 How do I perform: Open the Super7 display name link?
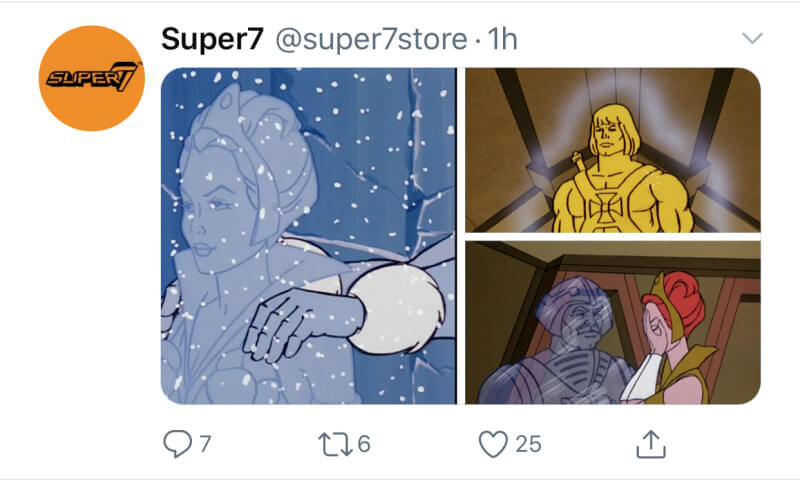[212, 39]
